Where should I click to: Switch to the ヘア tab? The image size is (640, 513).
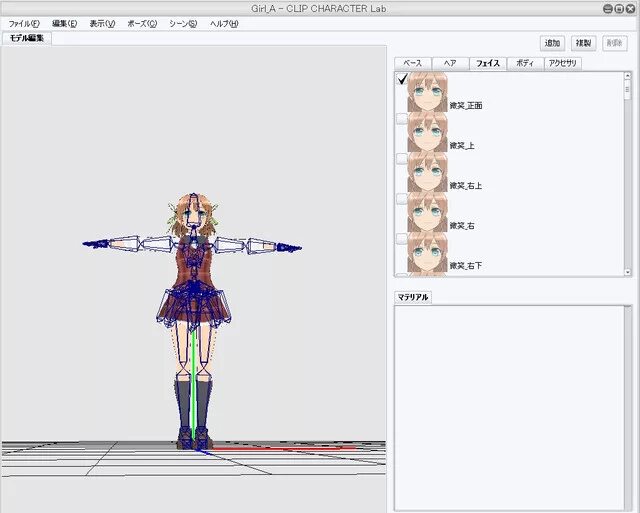tap(450, 63)
